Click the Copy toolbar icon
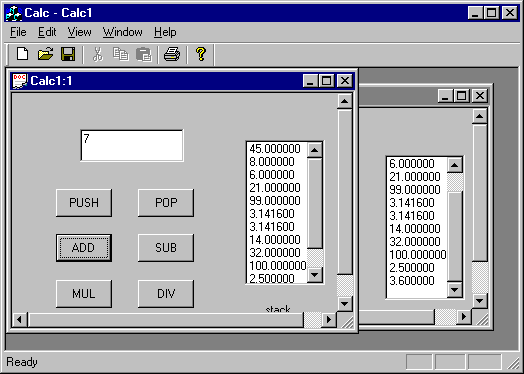The height and width of the screenshot is (374, 524). 121,54
